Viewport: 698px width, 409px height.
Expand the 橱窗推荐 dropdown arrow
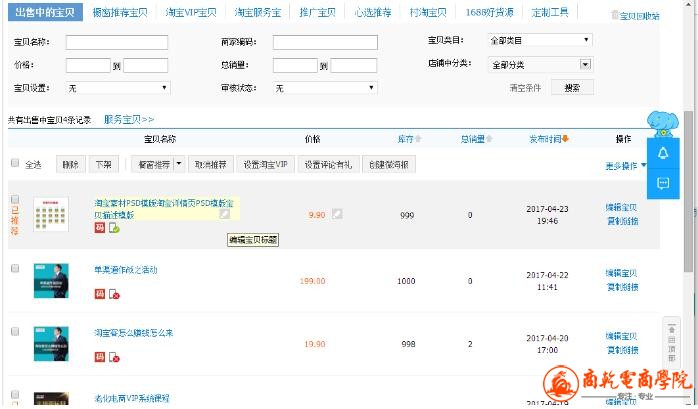(x=178, y=164)
